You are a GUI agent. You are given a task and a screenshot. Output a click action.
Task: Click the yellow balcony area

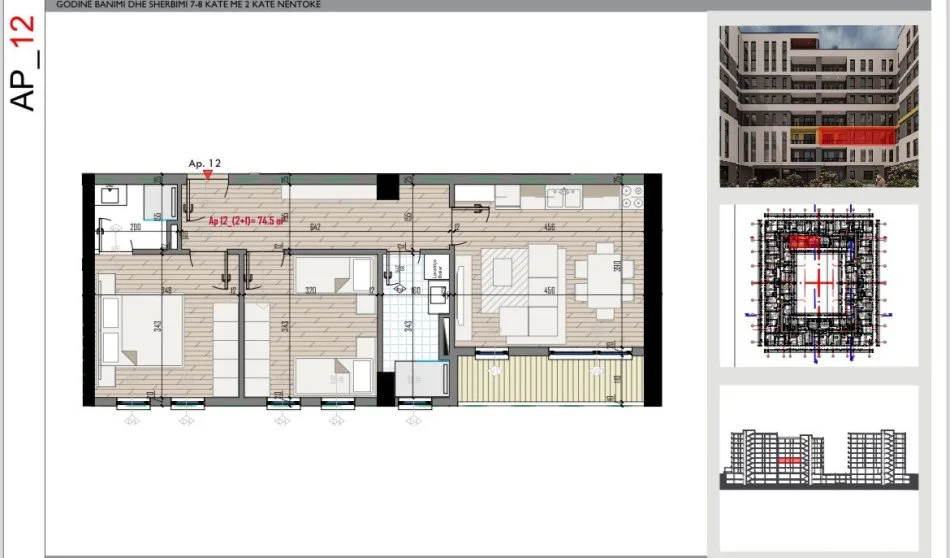click(541, 382)
